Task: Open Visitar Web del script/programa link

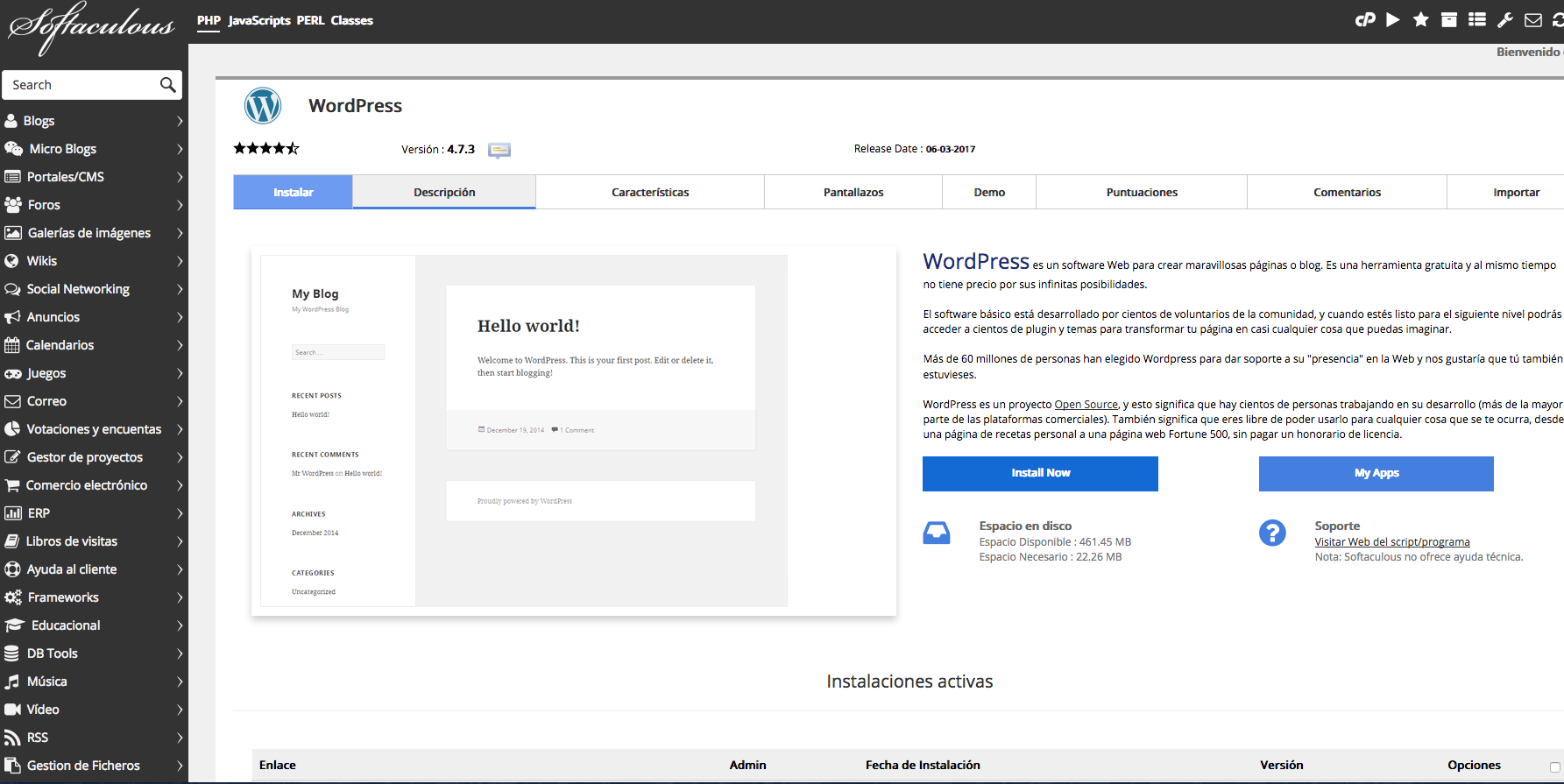Action: (x=1392, y=542)
